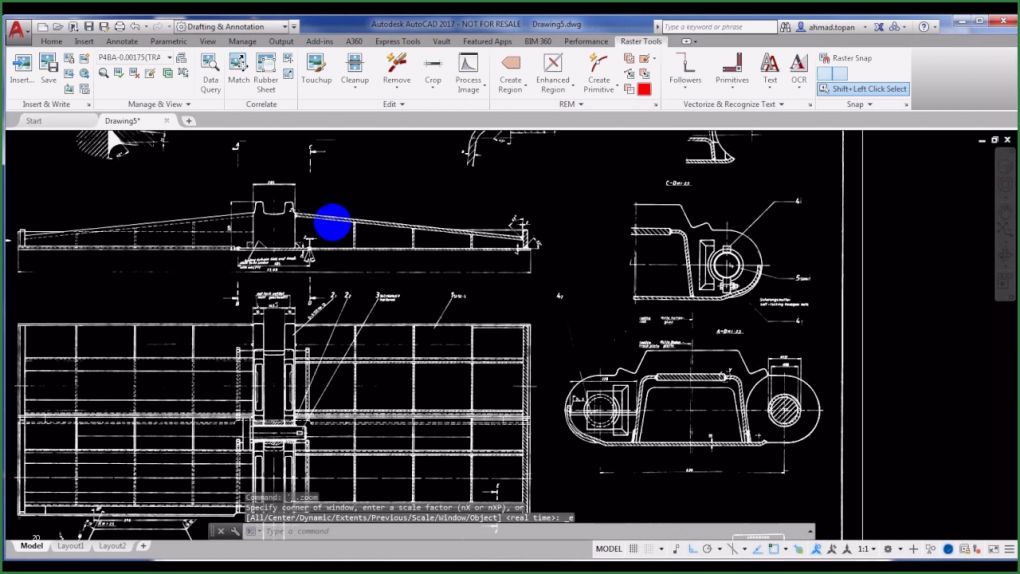Expand the Manage & View panel

pos(159,104)
